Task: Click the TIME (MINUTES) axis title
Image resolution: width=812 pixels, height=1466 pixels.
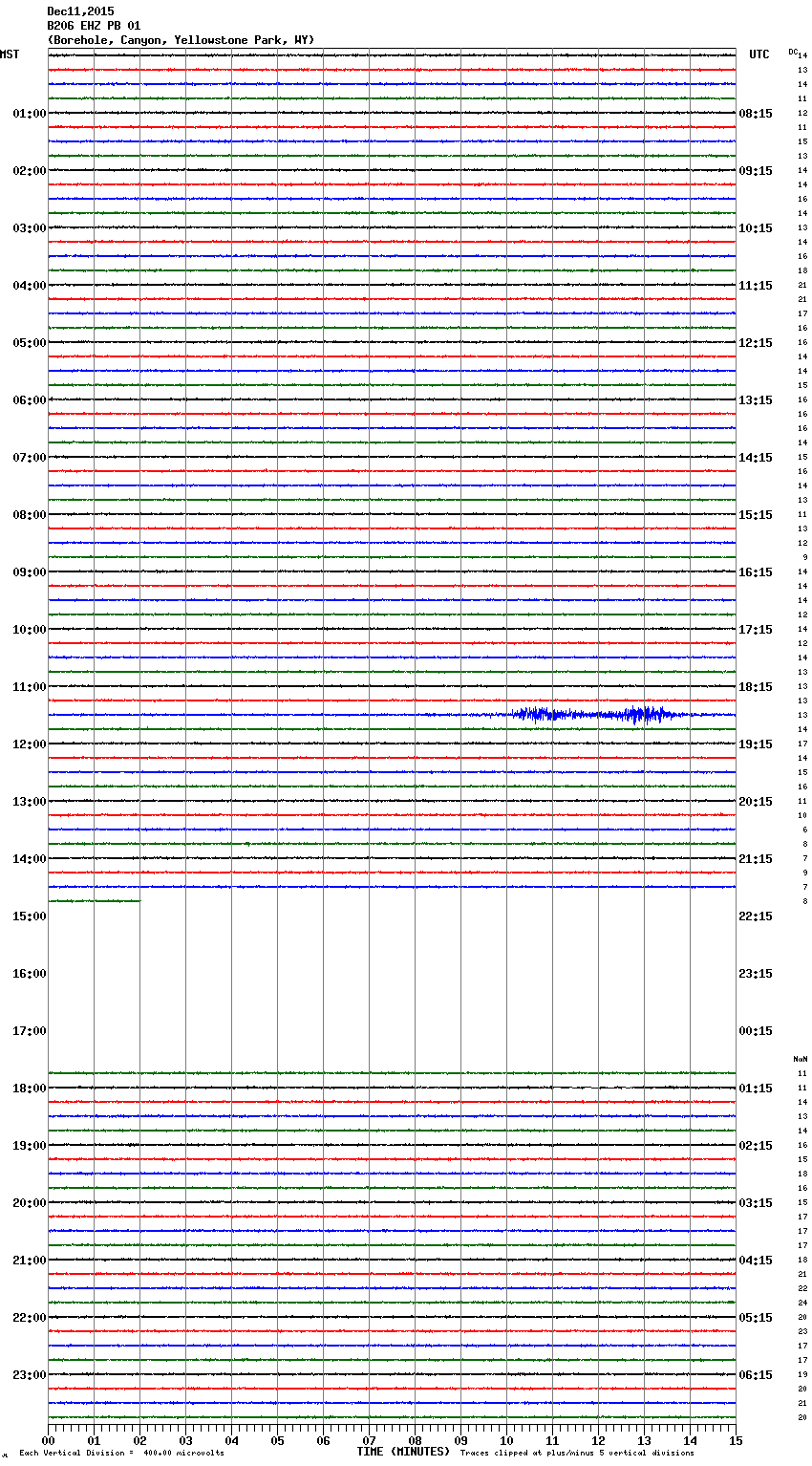Action: click(403, 1452)
